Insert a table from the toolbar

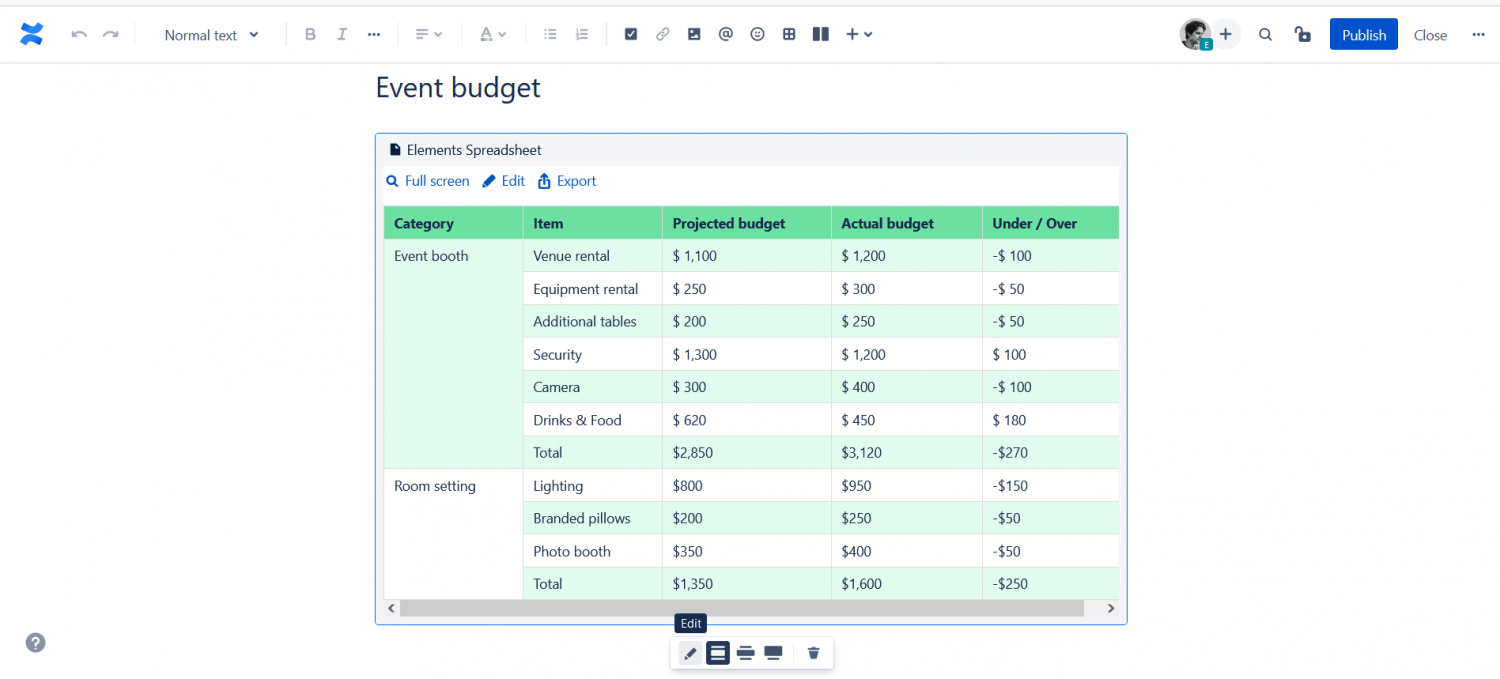(789, 34)
